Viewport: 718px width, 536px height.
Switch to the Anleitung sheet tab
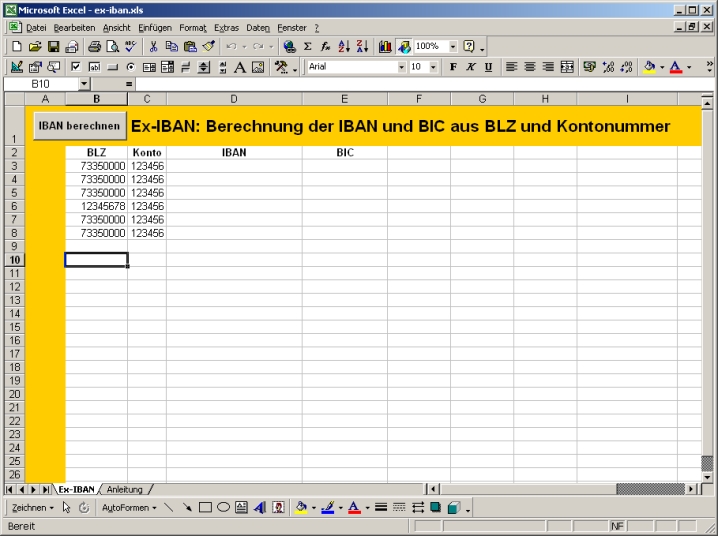pyautogui.click(x=124, y=489)
